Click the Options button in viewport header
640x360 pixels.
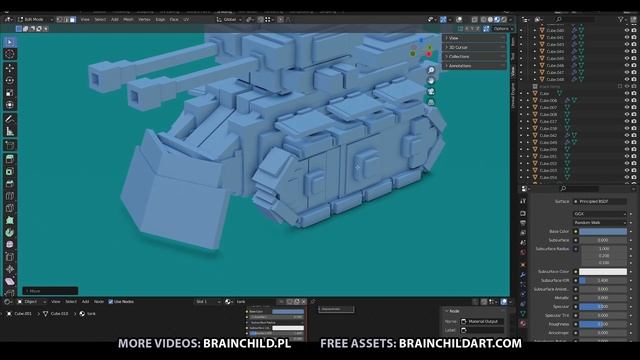502,29
